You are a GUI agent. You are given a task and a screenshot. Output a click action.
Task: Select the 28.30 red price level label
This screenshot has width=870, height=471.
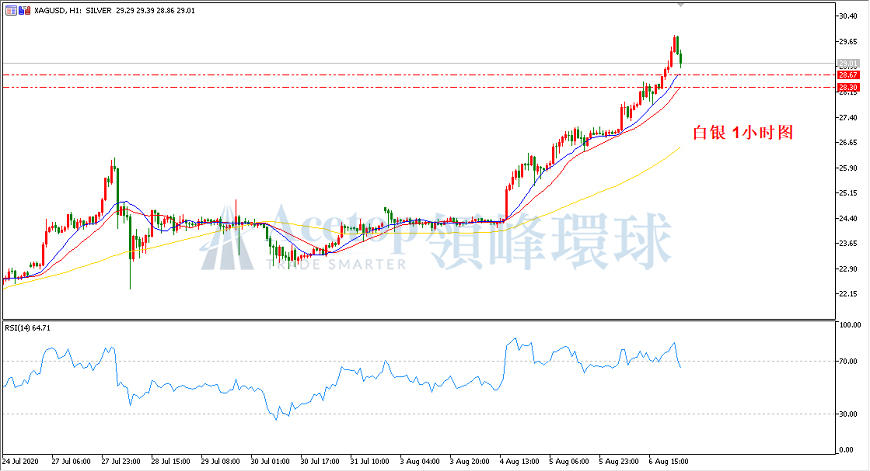pyautogui.click(x=848, y=88)
